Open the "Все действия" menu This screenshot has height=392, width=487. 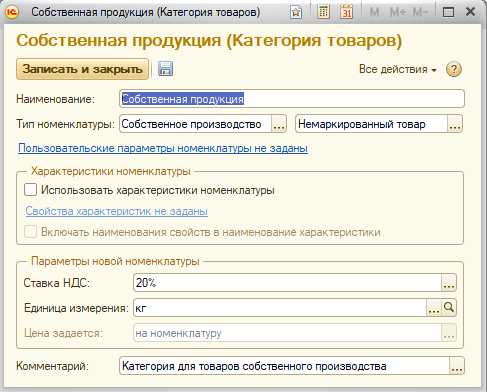(x=398, y=69)
